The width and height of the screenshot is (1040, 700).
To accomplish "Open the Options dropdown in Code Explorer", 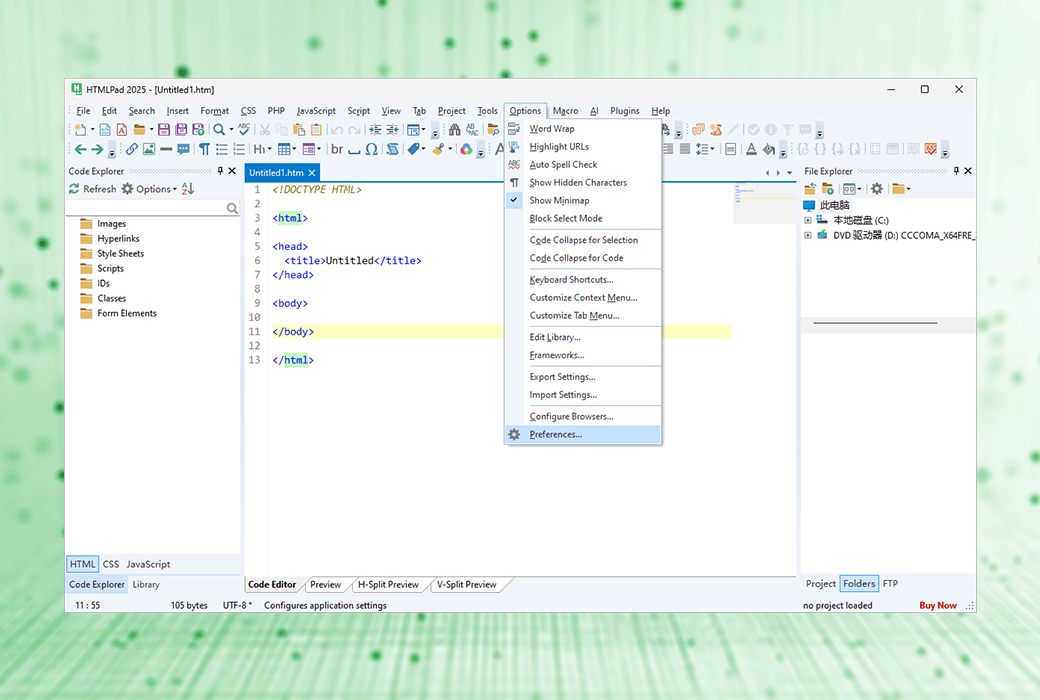I will coord(149,189).
